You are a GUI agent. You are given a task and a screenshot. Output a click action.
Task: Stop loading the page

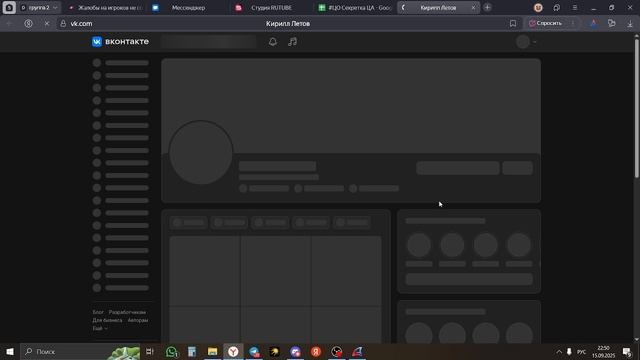click(x=47, y=24)
